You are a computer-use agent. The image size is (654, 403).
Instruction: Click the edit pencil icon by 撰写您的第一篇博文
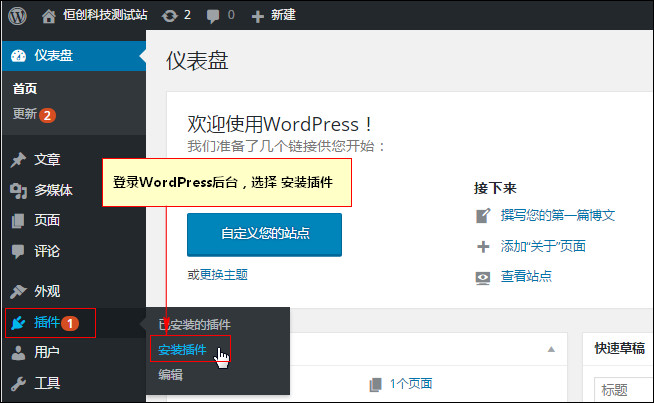tap(483, 216)
